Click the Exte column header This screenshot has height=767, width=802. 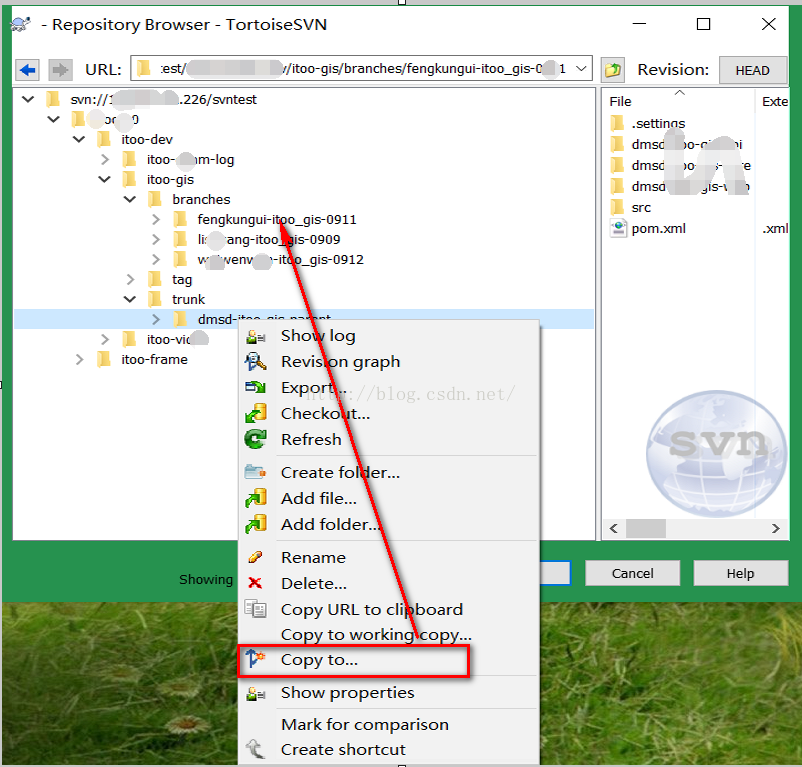[x=773, y=101]
